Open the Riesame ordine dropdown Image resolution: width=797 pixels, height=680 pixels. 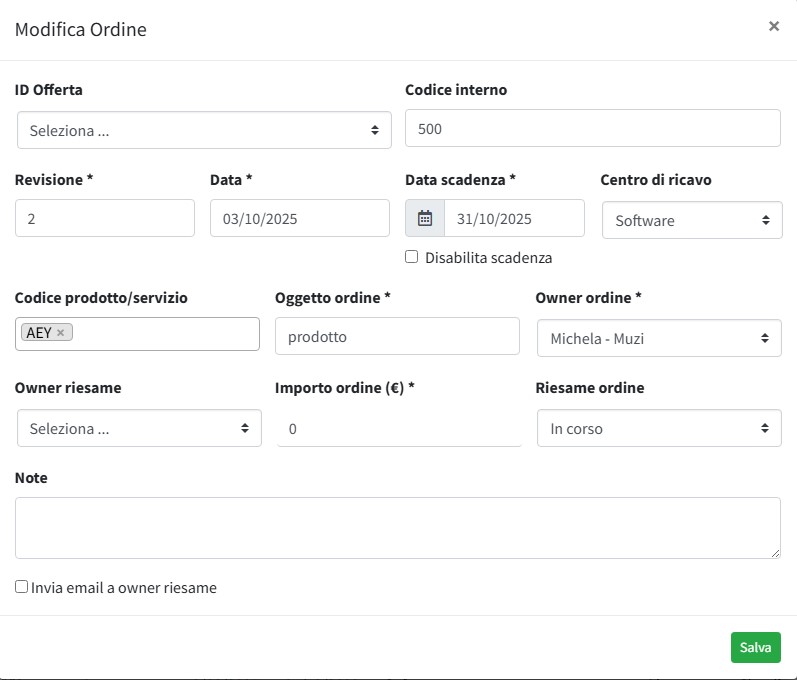coord(659,428)
